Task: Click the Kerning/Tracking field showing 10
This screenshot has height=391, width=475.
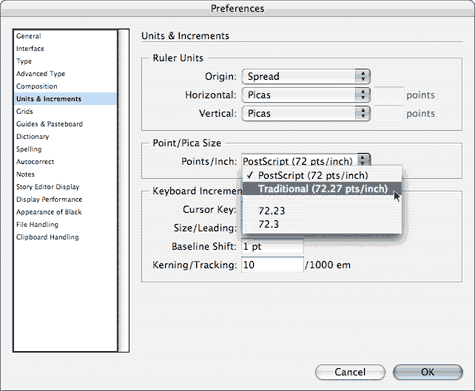Action: [272, 265]
